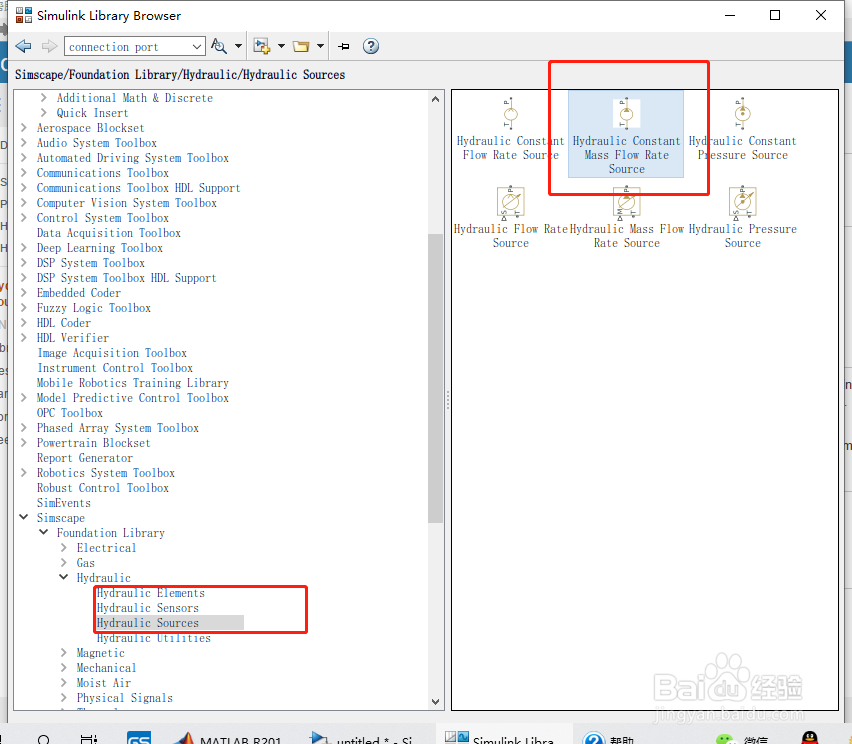Click the pin (stay on top) icon
The width and height of the screenshot is (852, 744).
[x=343, y=46]
